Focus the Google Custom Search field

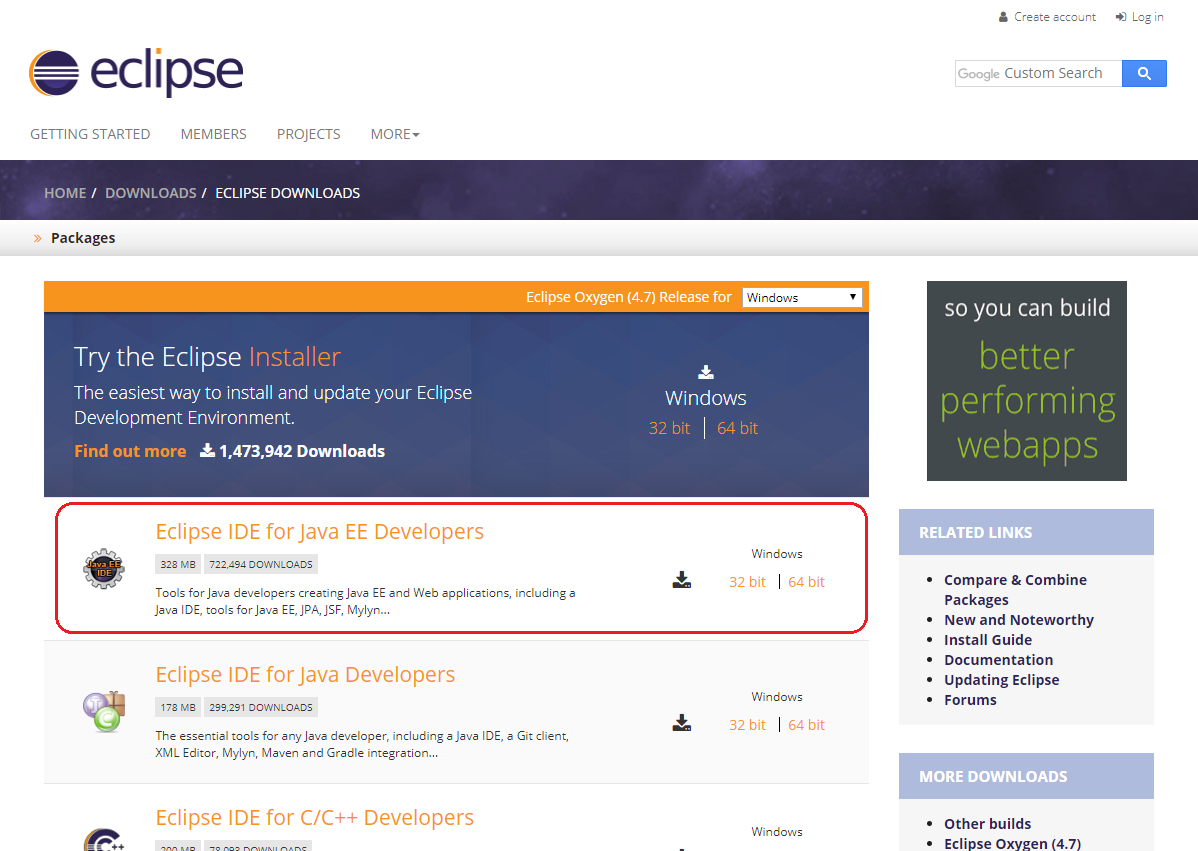tap(1038, 73)
